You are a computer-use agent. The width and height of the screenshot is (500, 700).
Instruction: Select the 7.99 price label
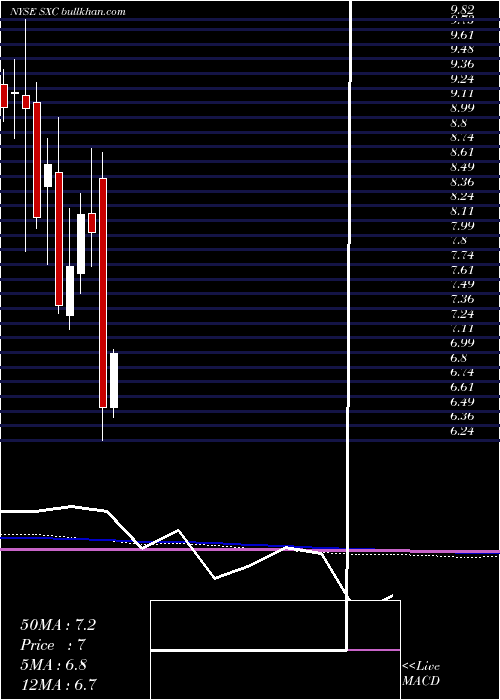pyautogui.click(x=462, y=225)
